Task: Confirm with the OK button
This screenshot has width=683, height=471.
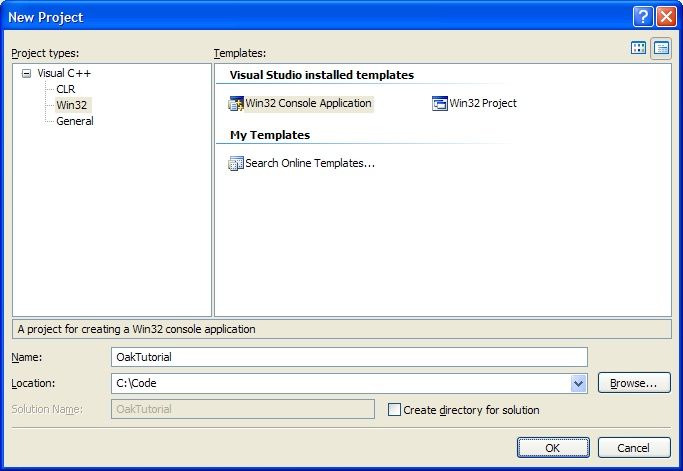Action: pyautogui.click(x=553, y=447)
